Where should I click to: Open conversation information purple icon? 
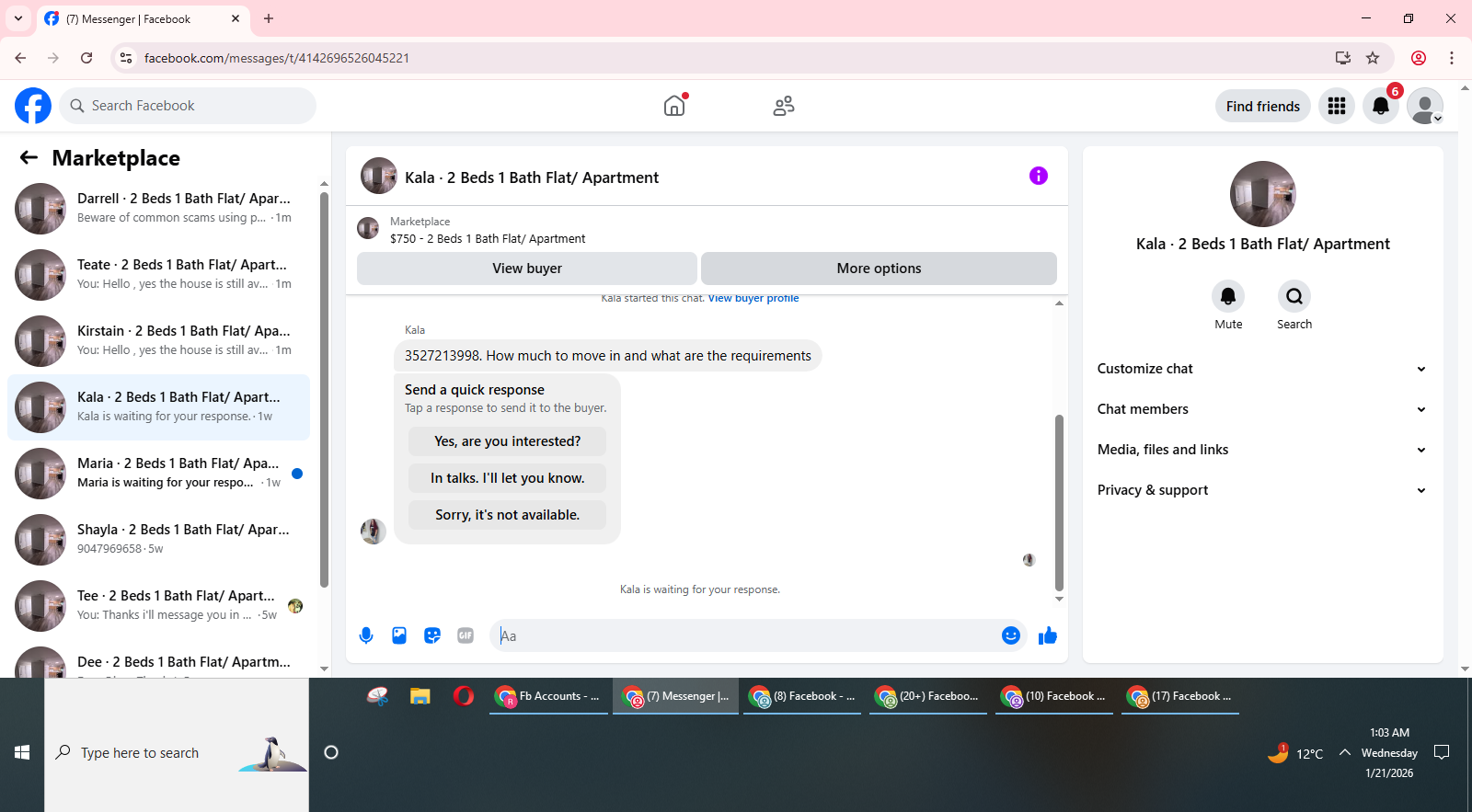pos(1039,176)
